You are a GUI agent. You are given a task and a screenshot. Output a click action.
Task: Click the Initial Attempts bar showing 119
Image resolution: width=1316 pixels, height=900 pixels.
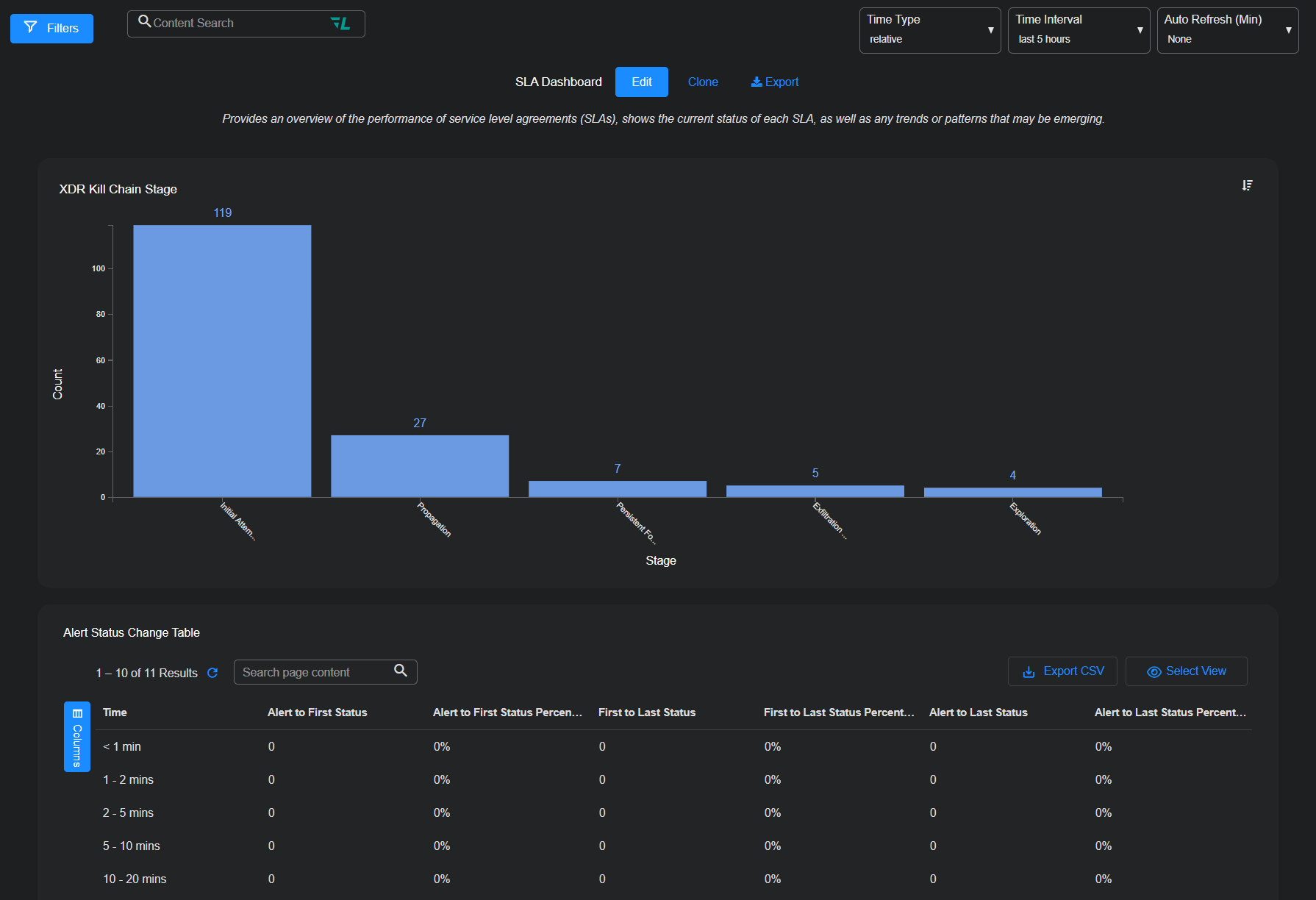click(222, 360)
